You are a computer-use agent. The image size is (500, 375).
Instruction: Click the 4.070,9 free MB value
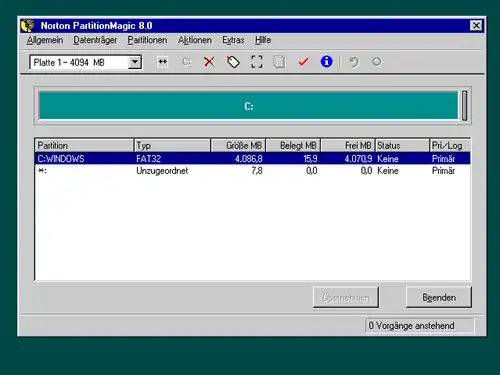point(358,159)
